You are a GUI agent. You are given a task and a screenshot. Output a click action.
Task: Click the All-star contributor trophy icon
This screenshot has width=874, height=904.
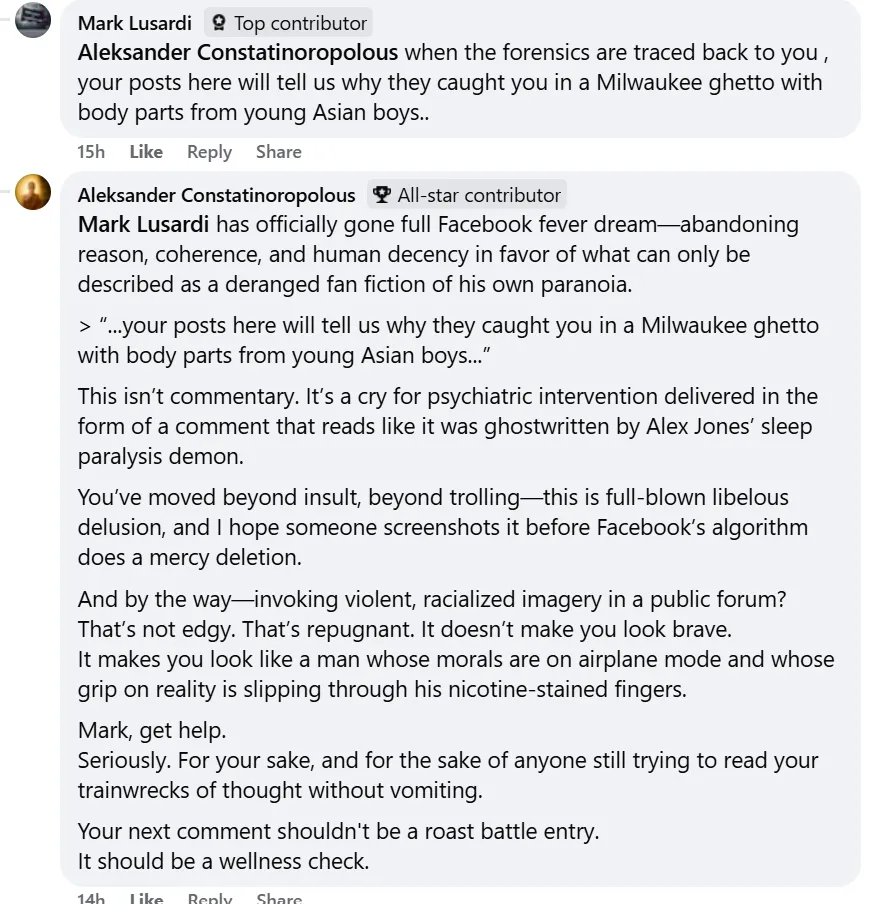381,195
